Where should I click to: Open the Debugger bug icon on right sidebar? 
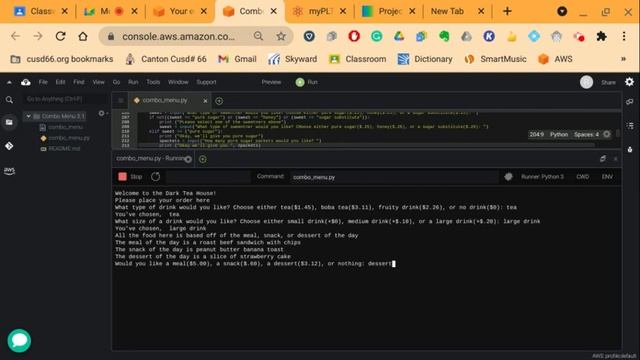[630, 149]
